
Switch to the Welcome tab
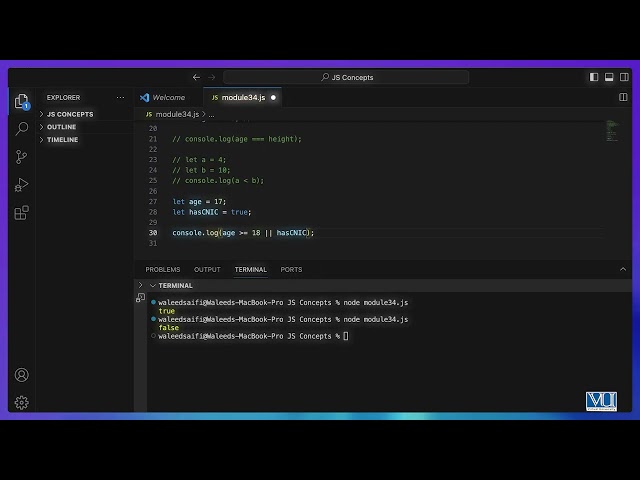[163, 98]
